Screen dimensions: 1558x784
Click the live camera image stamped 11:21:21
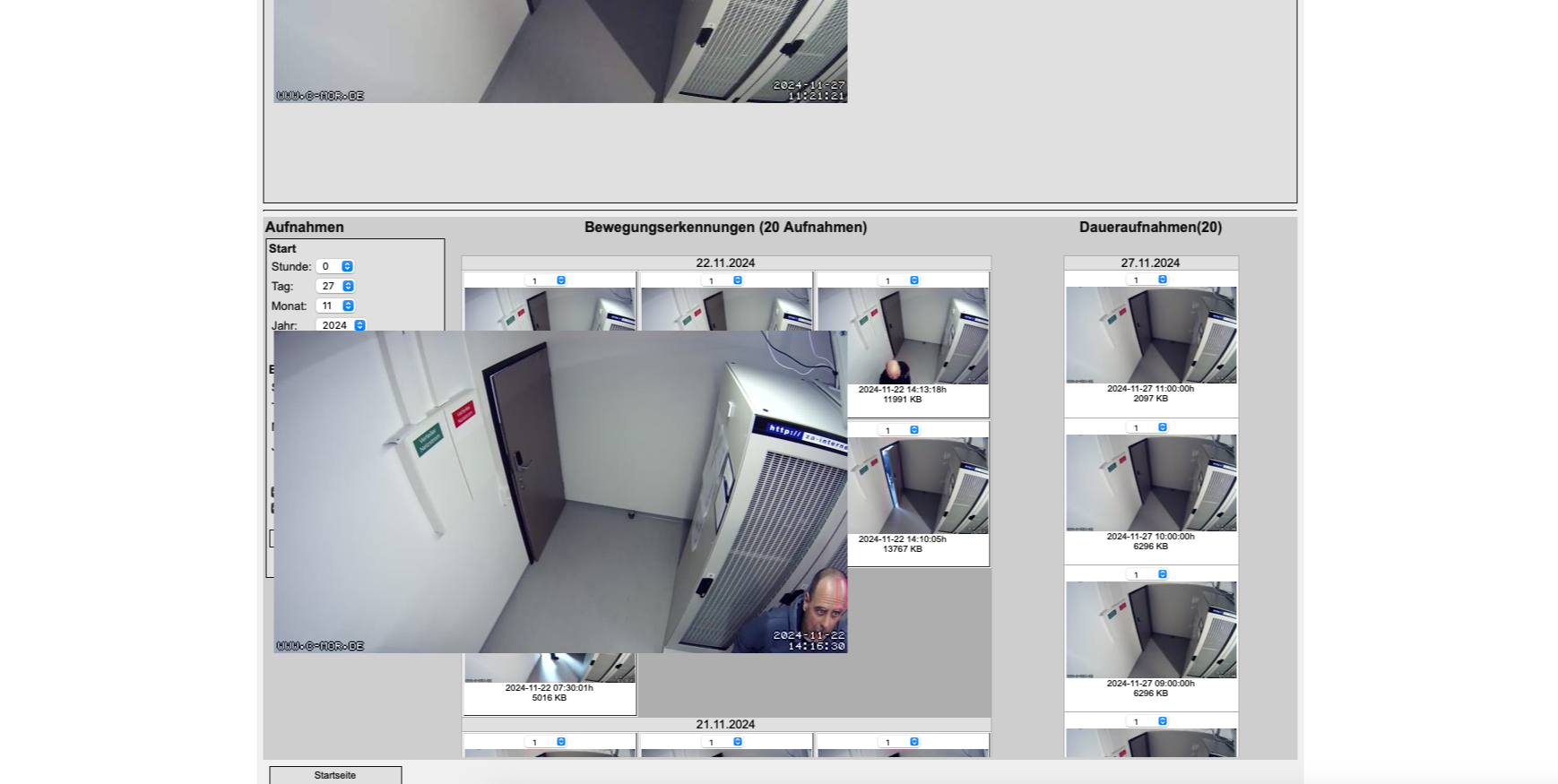[x=560, y=51]
